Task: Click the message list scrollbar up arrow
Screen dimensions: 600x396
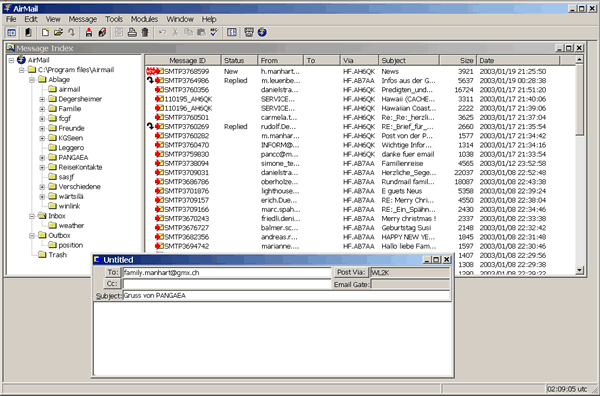Action: (579, 60)
